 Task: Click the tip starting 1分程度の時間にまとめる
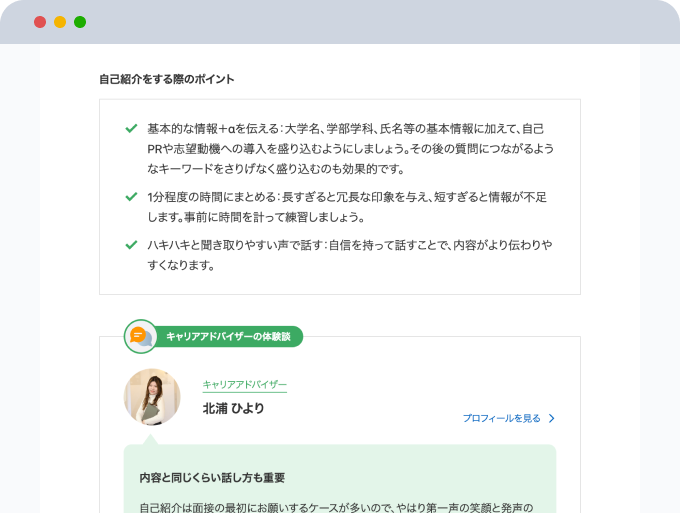pyautogui.click(x=345, y=206)
